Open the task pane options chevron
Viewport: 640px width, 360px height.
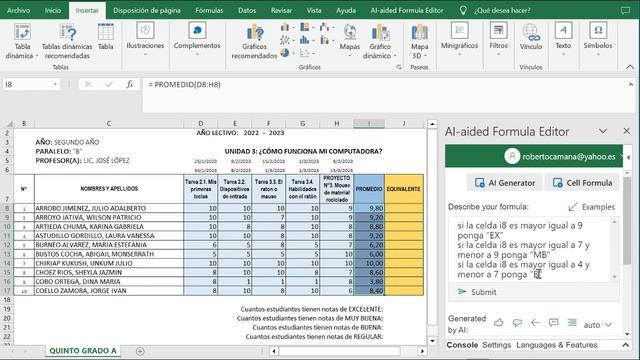[603, 131]
